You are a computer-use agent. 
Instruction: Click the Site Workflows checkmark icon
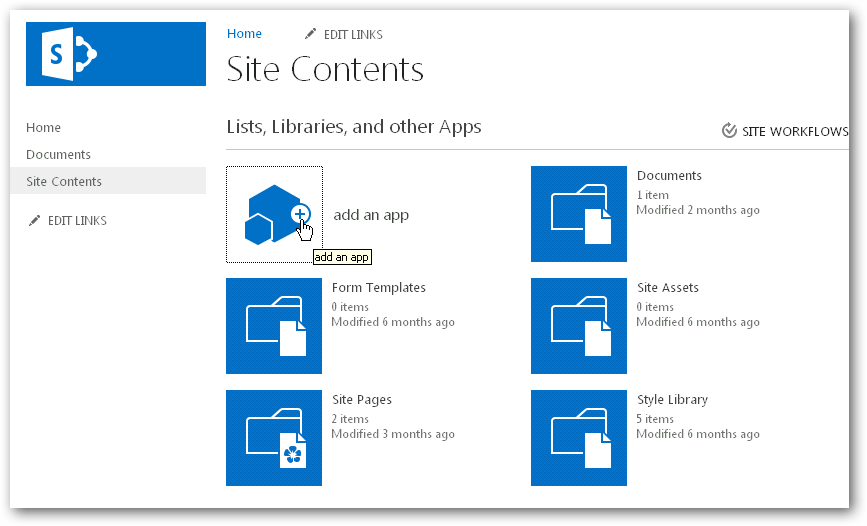(x=729, y=131)
